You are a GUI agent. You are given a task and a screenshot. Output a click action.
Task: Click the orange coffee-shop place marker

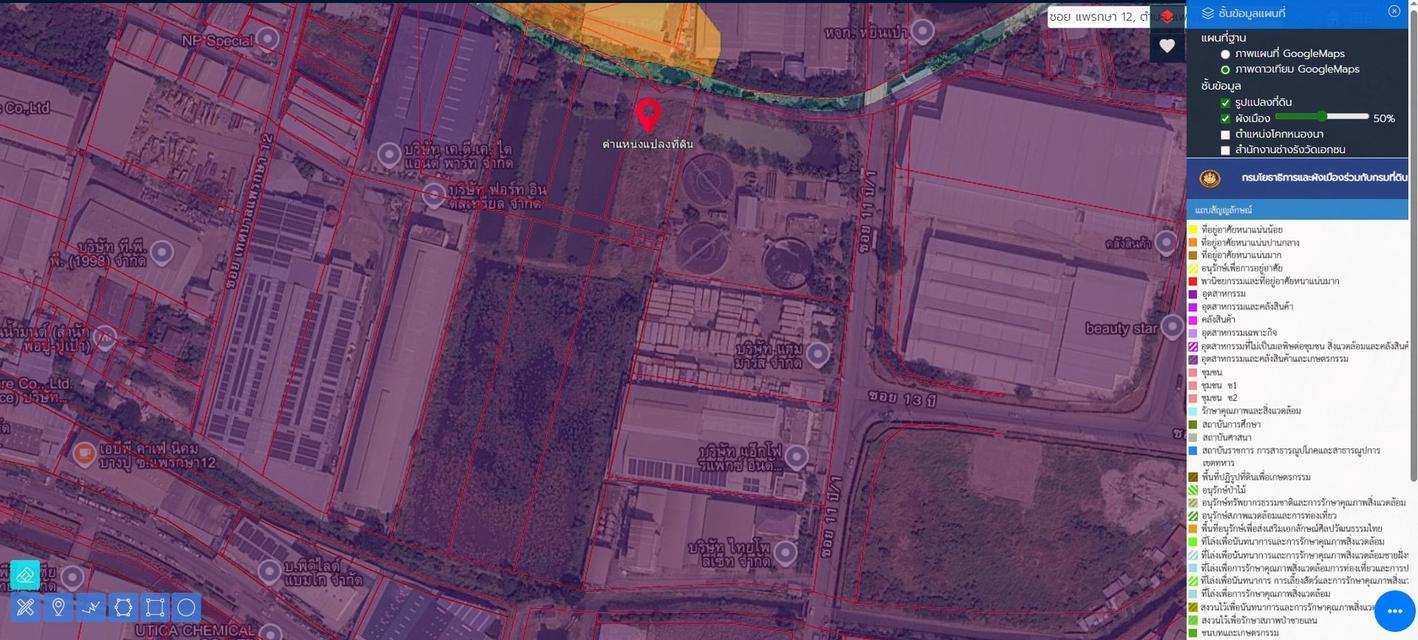click(x=84, y=454)
